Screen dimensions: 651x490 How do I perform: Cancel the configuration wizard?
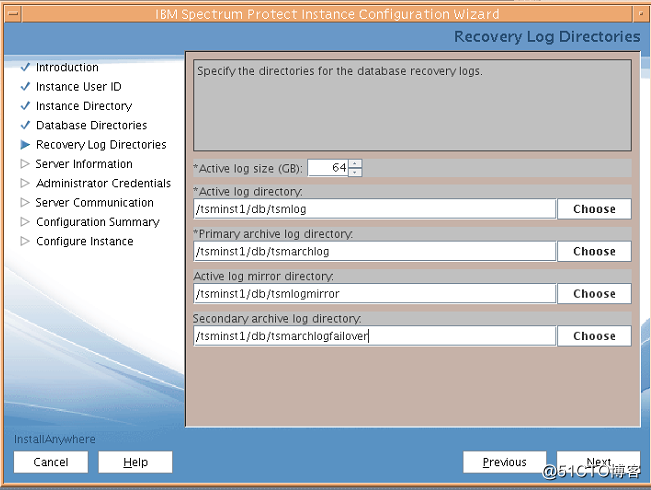click(x=51, y=462)
